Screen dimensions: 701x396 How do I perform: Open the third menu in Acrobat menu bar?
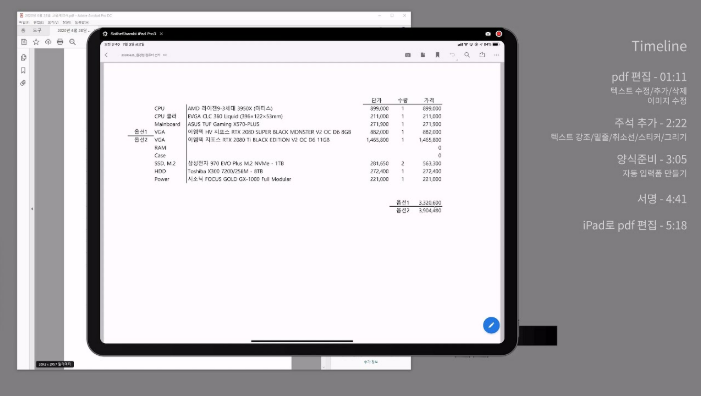point(53,22)
